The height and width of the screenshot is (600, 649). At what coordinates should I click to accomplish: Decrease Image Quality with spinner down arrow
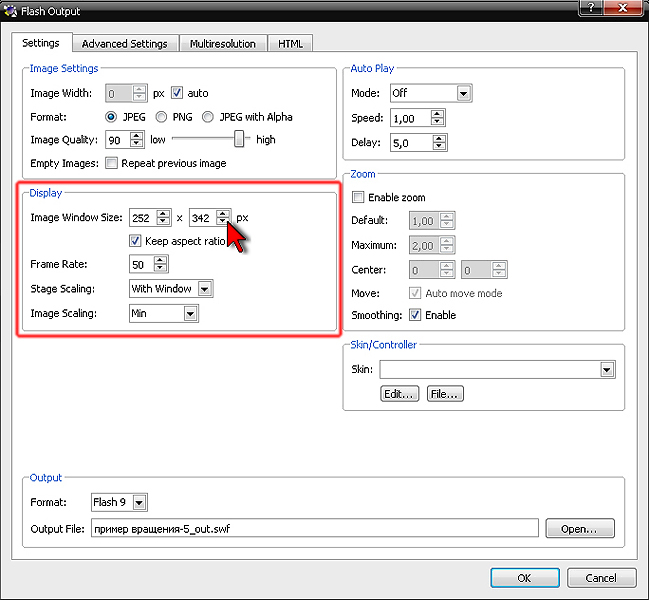point(137,144)
